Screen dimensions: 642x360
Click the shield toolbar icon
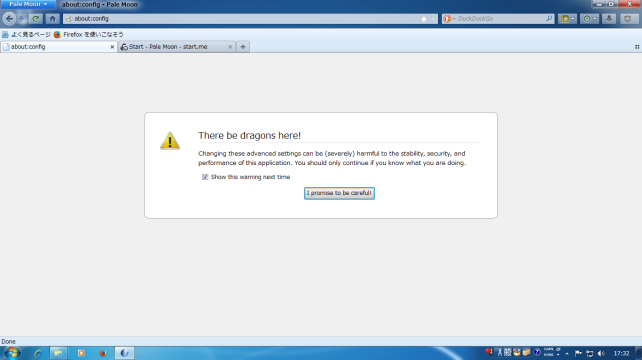point(627,19)
